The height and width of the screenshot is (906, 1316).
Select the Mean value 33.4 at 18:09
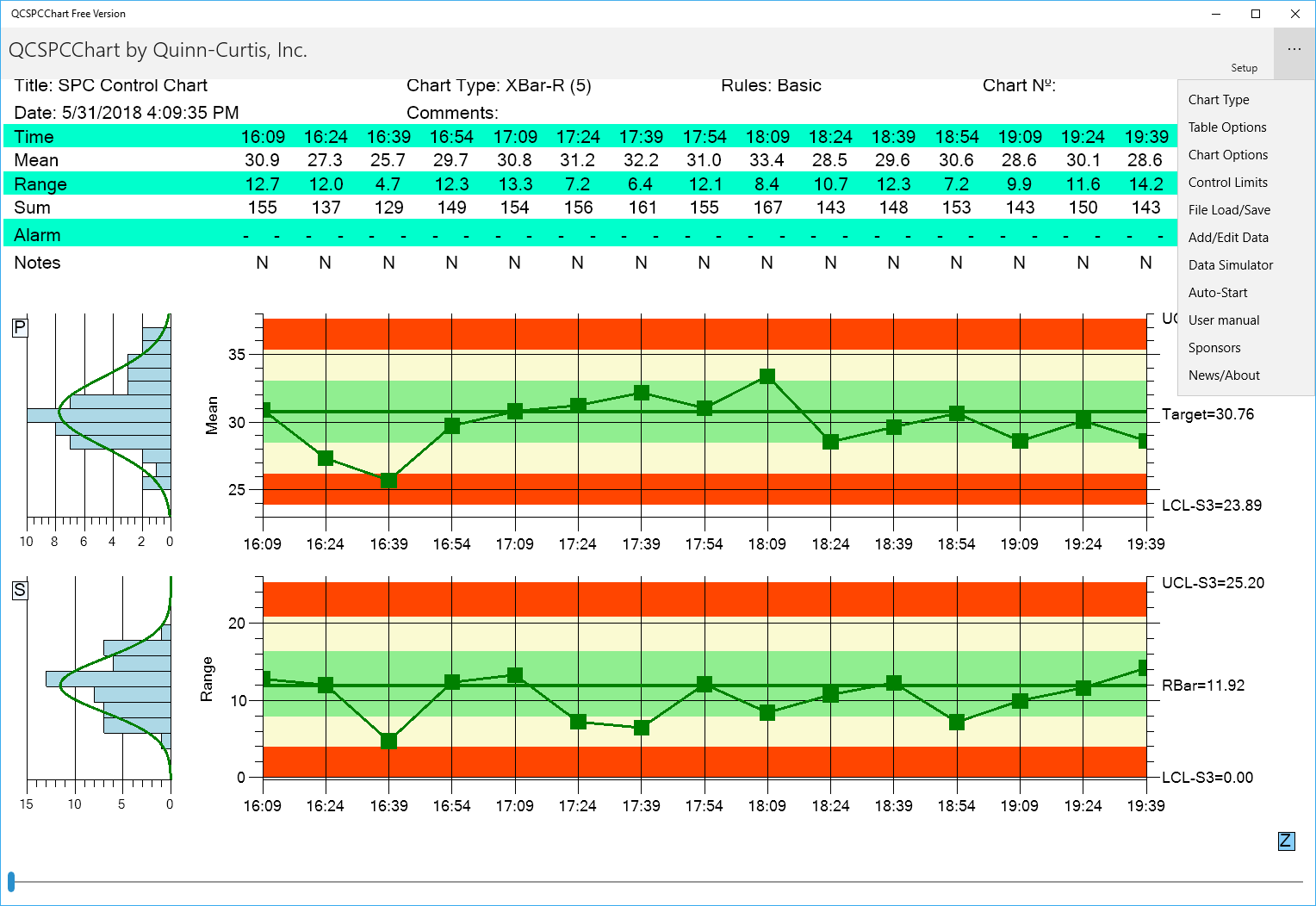[x=767, y=159]
